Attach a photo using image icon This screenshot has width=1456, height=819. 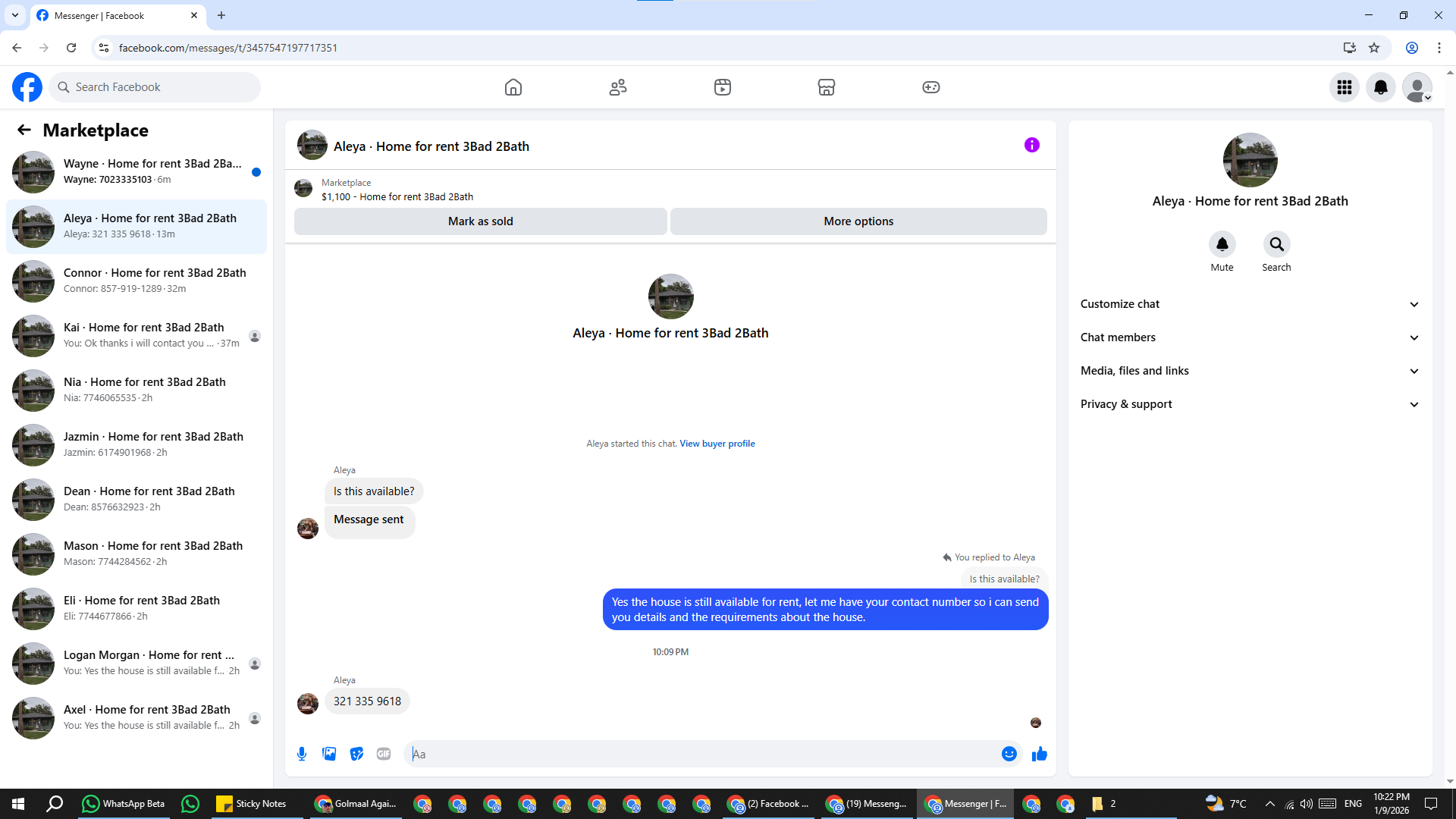click(329, 754)
